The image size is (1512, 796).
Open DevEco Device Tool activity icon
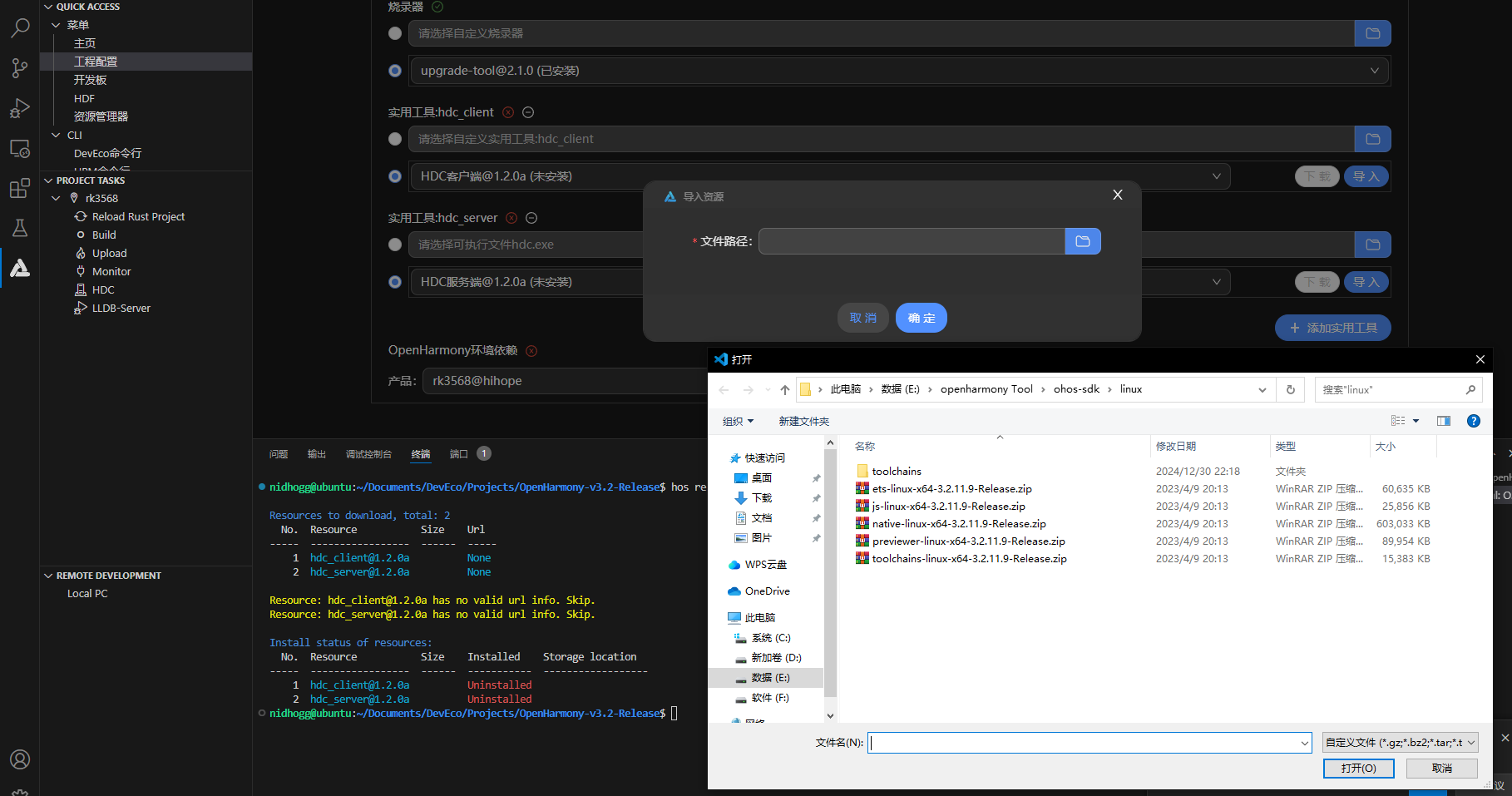click(x=20, y=268)
